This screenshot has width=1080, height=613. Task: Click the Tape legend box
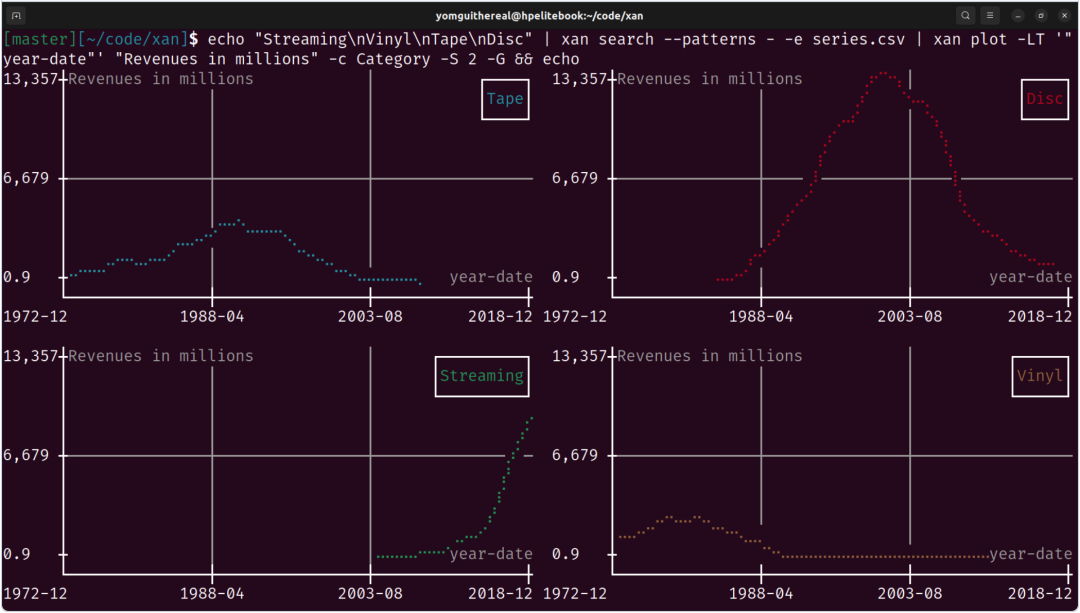point(505,99)
